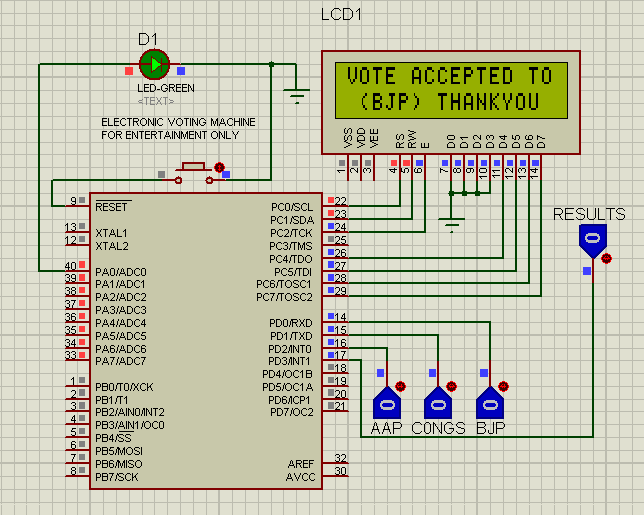Click the LED-GREEN value text
This screenshot has height=516, width=644.
[x=166, y=88]
